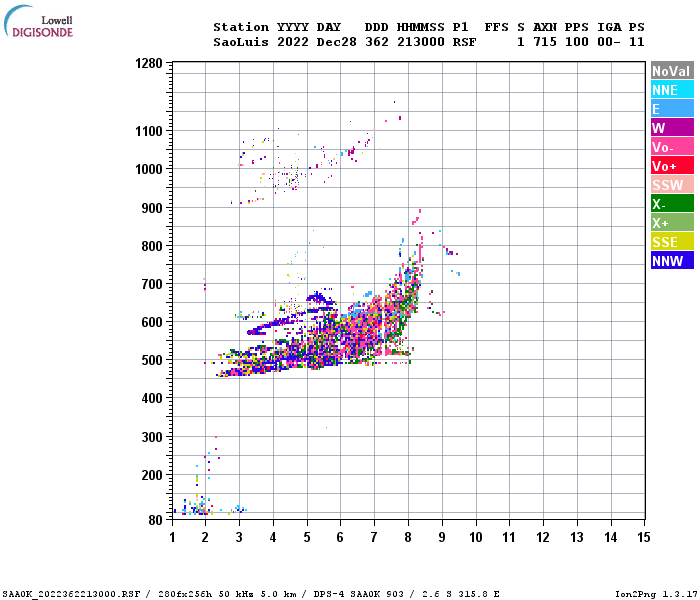Click frequency axis label 14
Image resolution: width=700 pixels, height=600 pixels.
pos(611,537)
